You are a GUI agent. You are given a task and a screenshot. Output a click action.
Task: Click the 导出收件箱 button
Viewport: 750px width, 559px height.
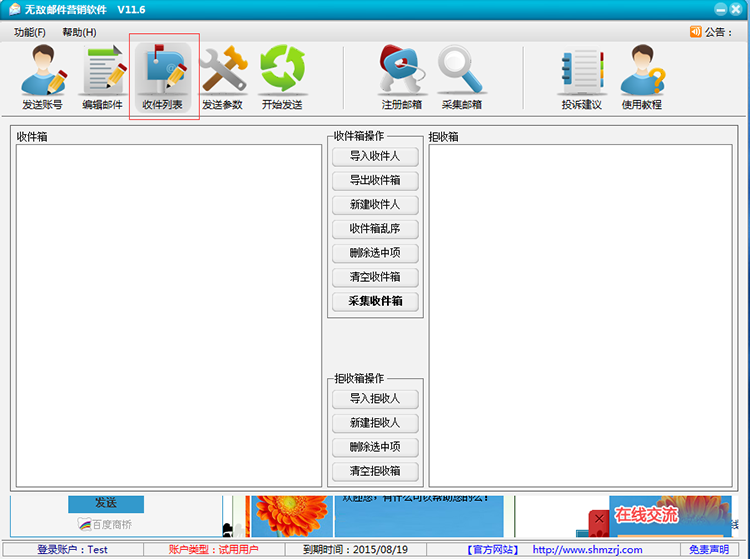375,180
